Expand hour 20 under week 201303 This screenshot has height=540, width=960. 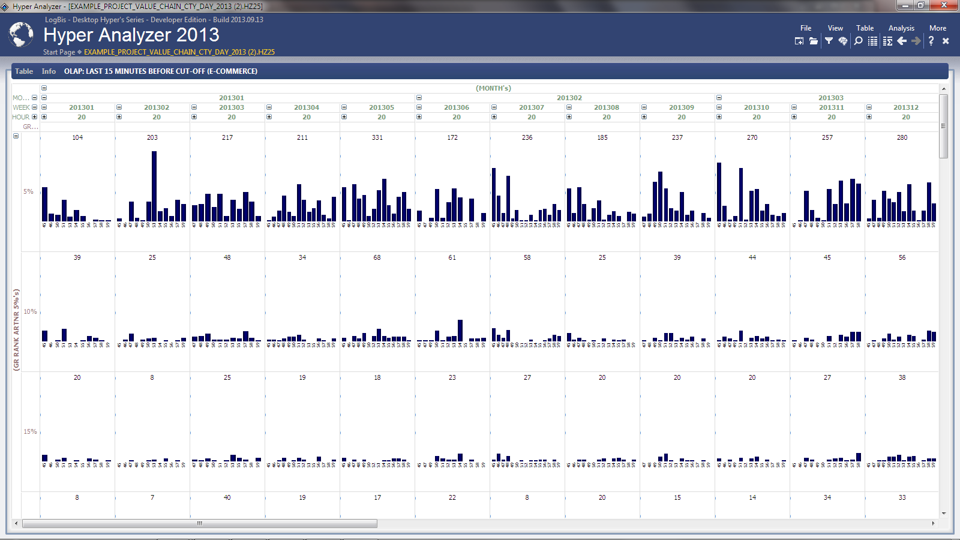[x=194, y=117]
